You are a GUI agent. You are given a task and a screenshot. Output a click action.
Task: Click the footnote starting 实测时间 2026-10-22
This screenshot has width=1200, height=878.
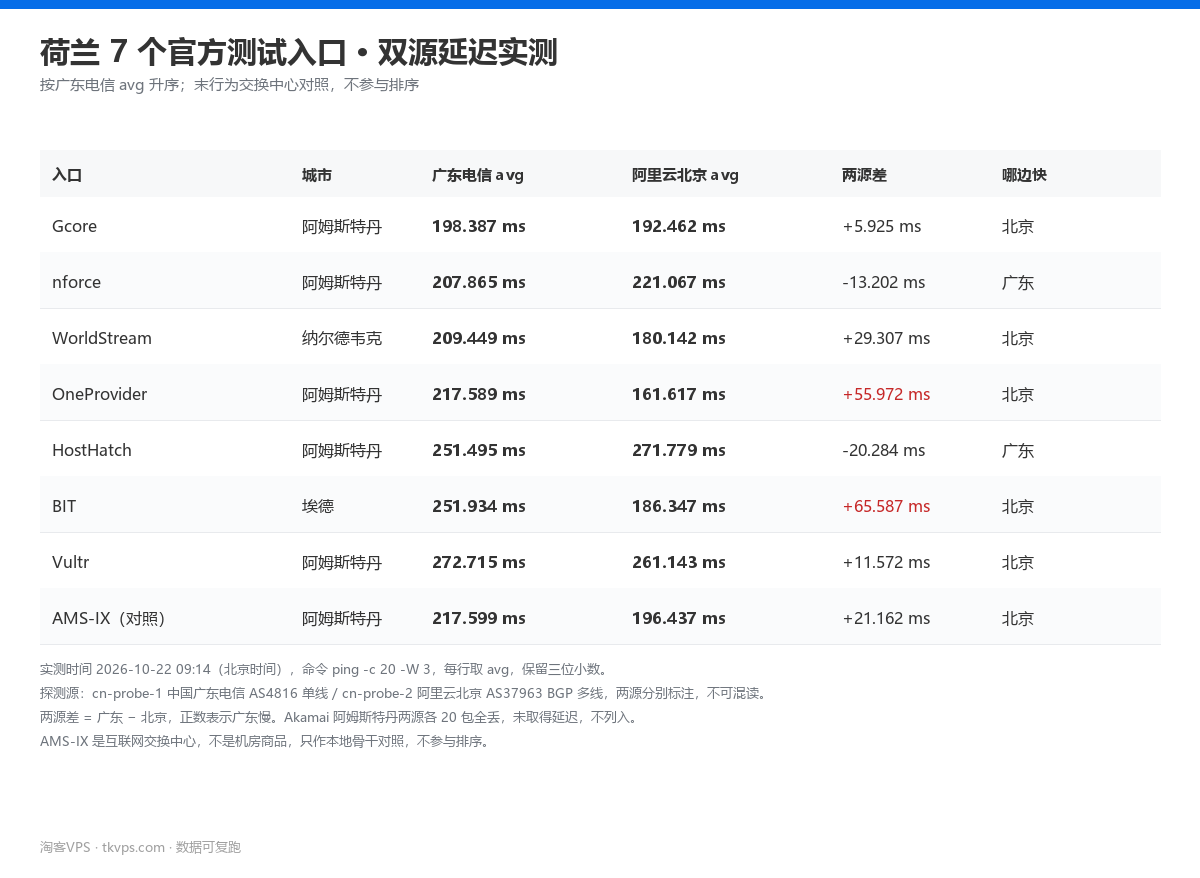tap(326, 669)
